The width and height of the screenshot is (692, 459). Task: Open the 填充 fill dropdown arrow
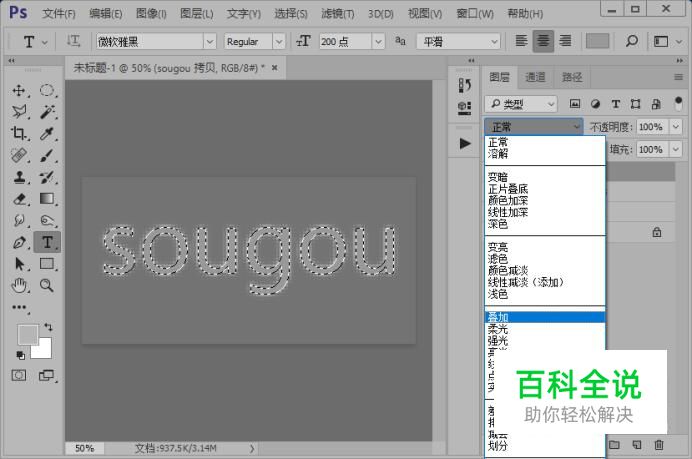tap(676, 150)
